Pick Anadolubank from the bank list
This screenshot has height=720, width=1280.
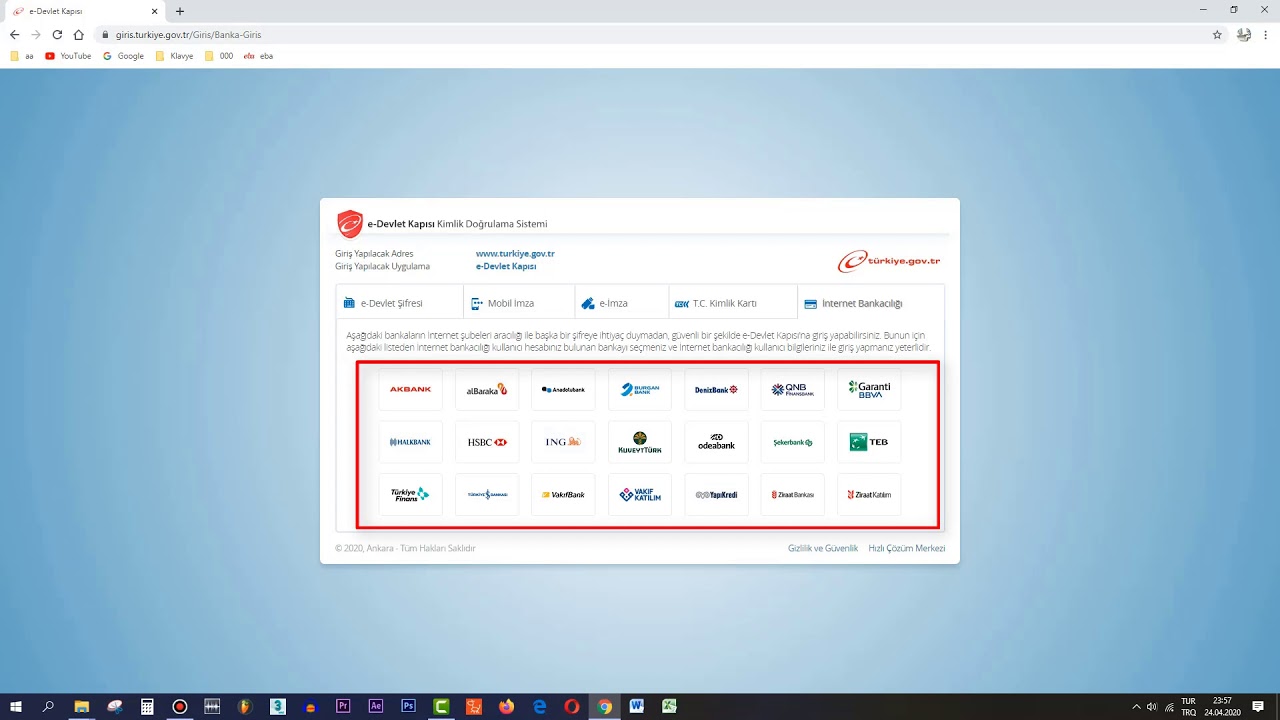pos(563,389)
